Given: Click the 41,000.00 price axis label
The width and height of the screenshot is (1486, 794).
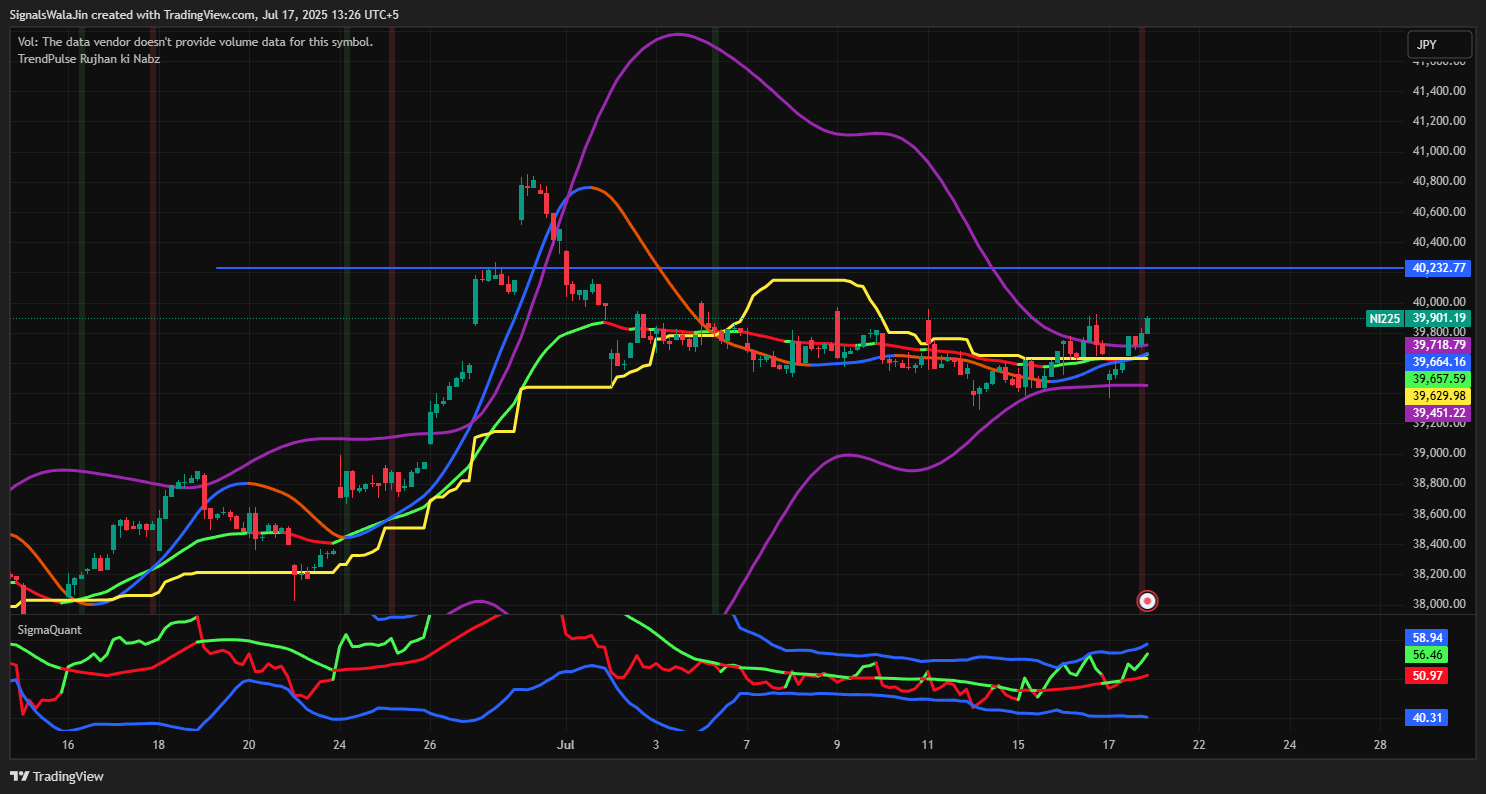Looking at the screenshot, I should point(1439,151).
